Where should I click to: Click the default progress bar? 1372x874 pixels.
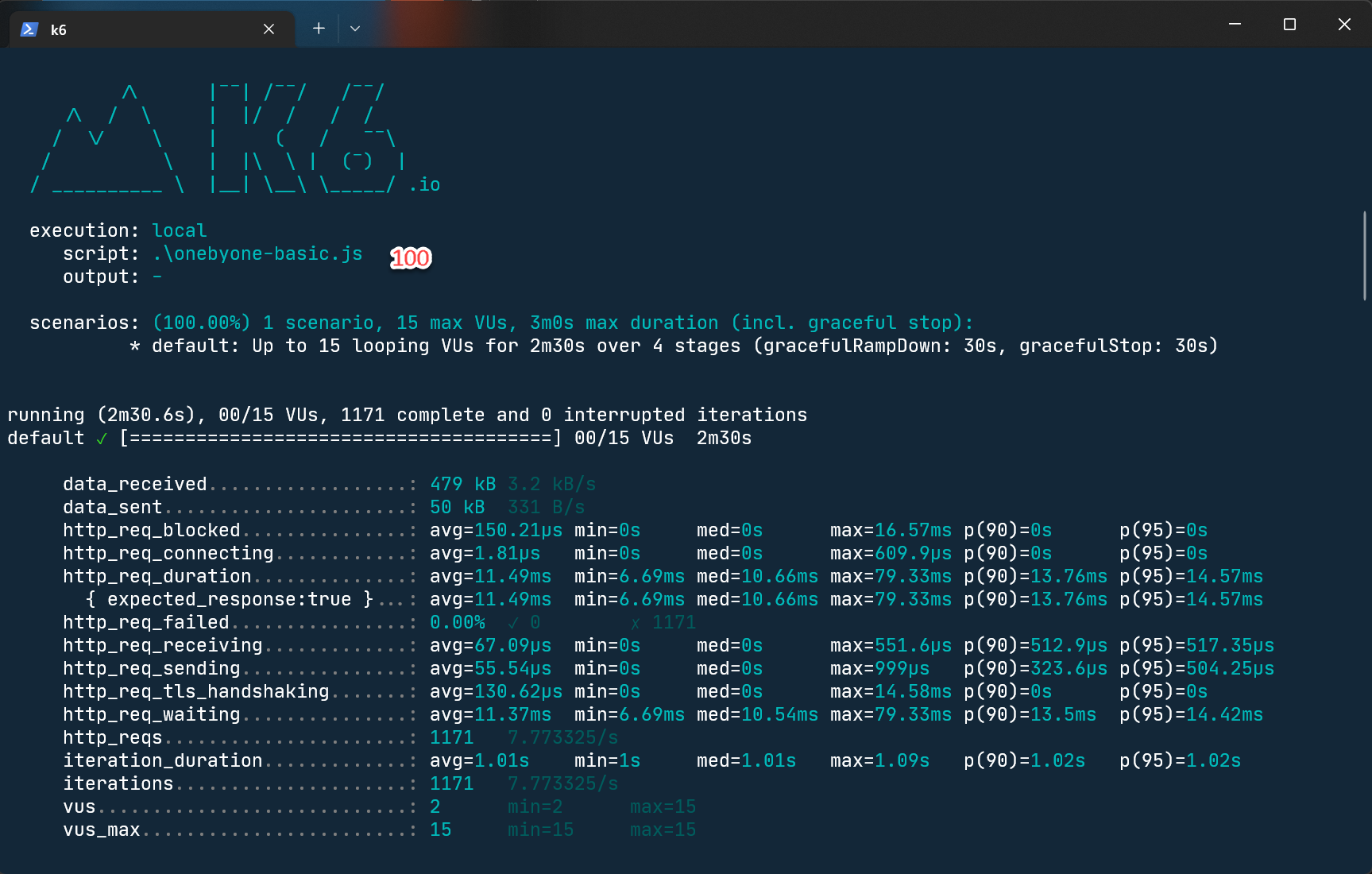(341, 438)
